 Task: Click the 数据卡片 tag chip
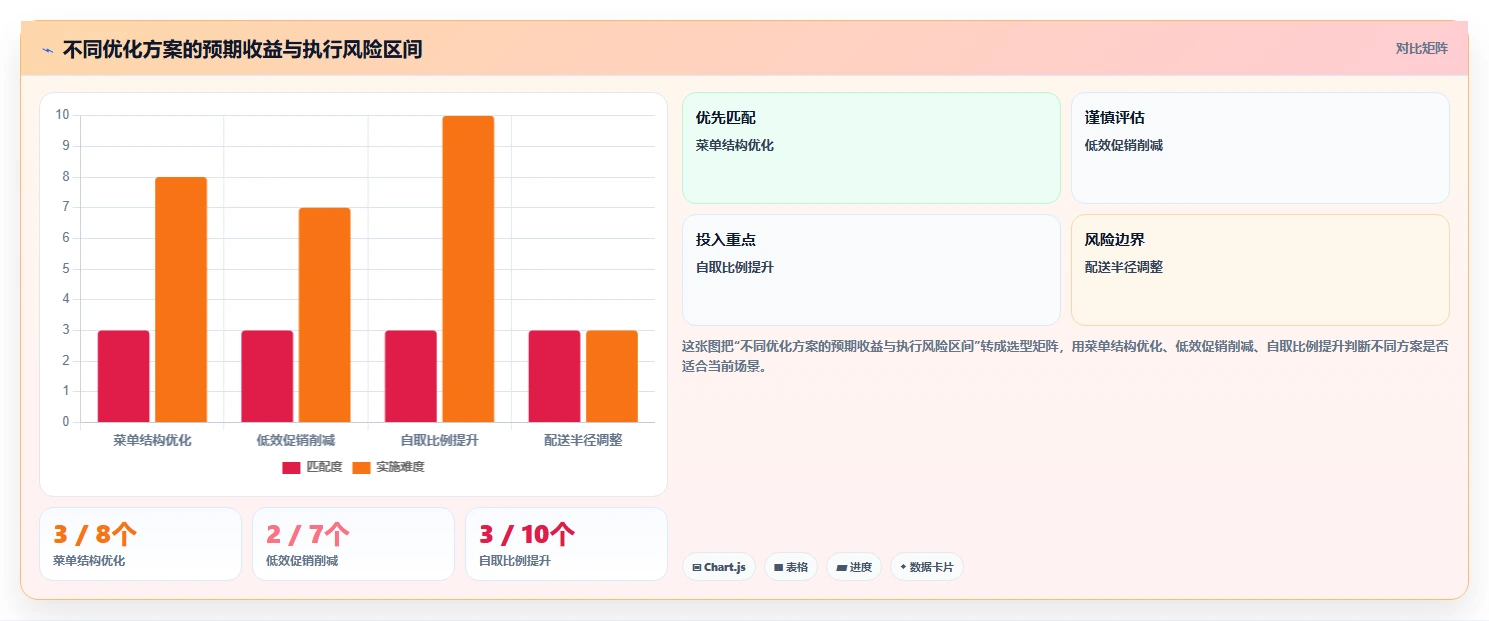(927, 567)
